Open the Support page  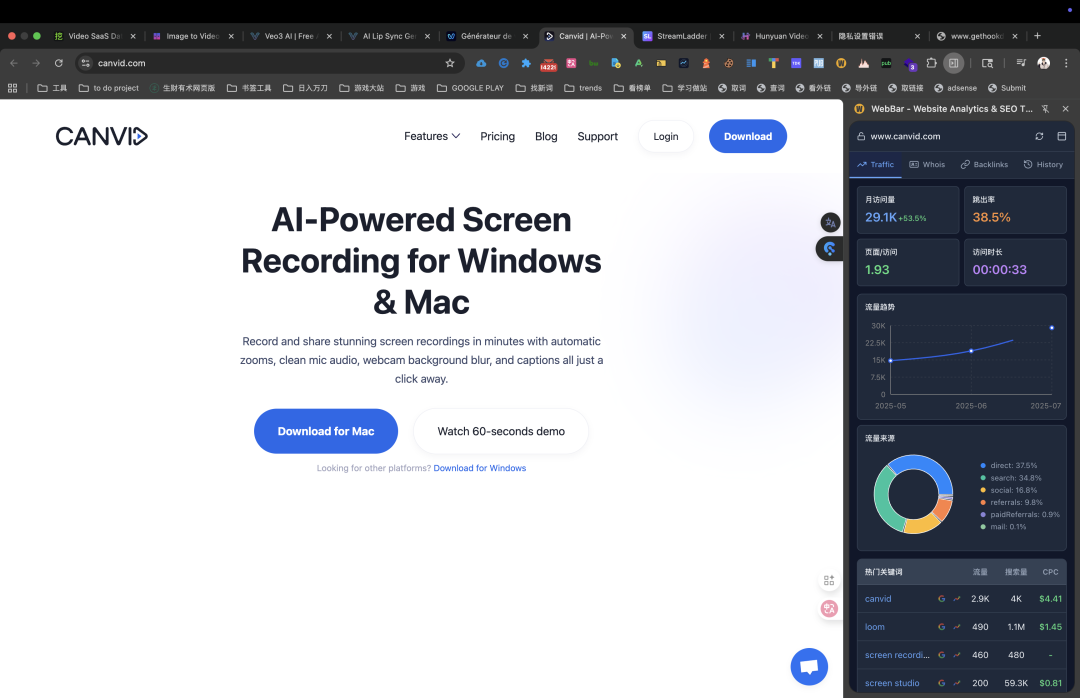click(597, 136)
